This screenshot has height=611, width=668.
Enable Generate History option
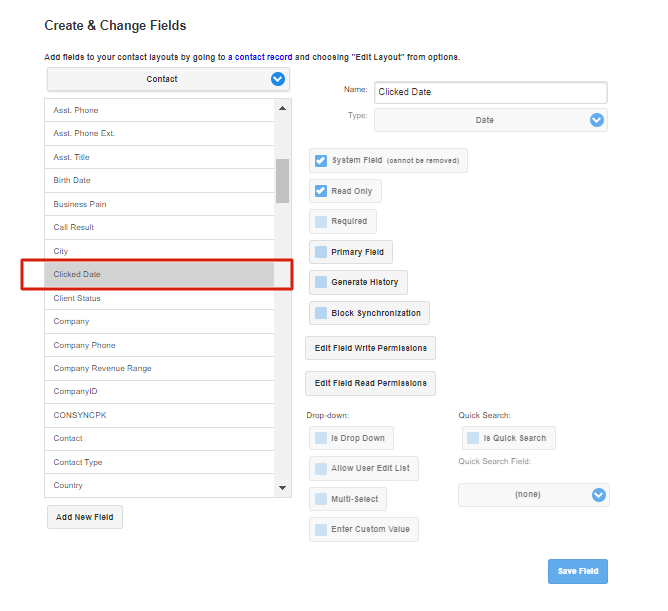click(x=321, y=282)
